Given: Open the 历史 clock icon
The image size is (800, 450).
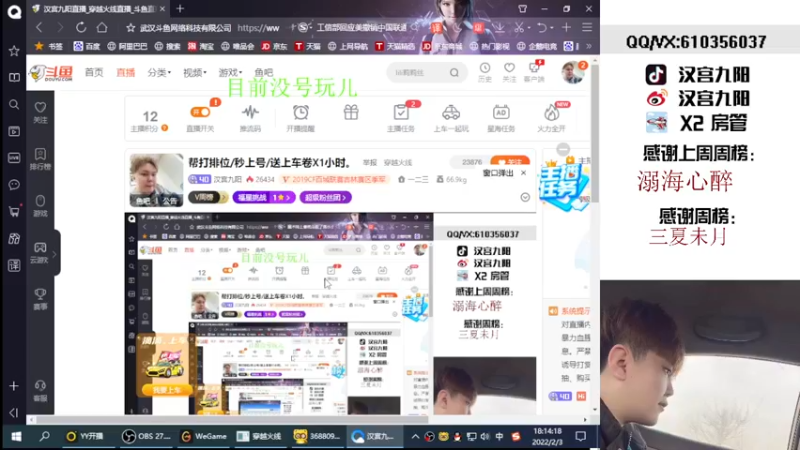Looking at the screenshot, I should (485, 72).
